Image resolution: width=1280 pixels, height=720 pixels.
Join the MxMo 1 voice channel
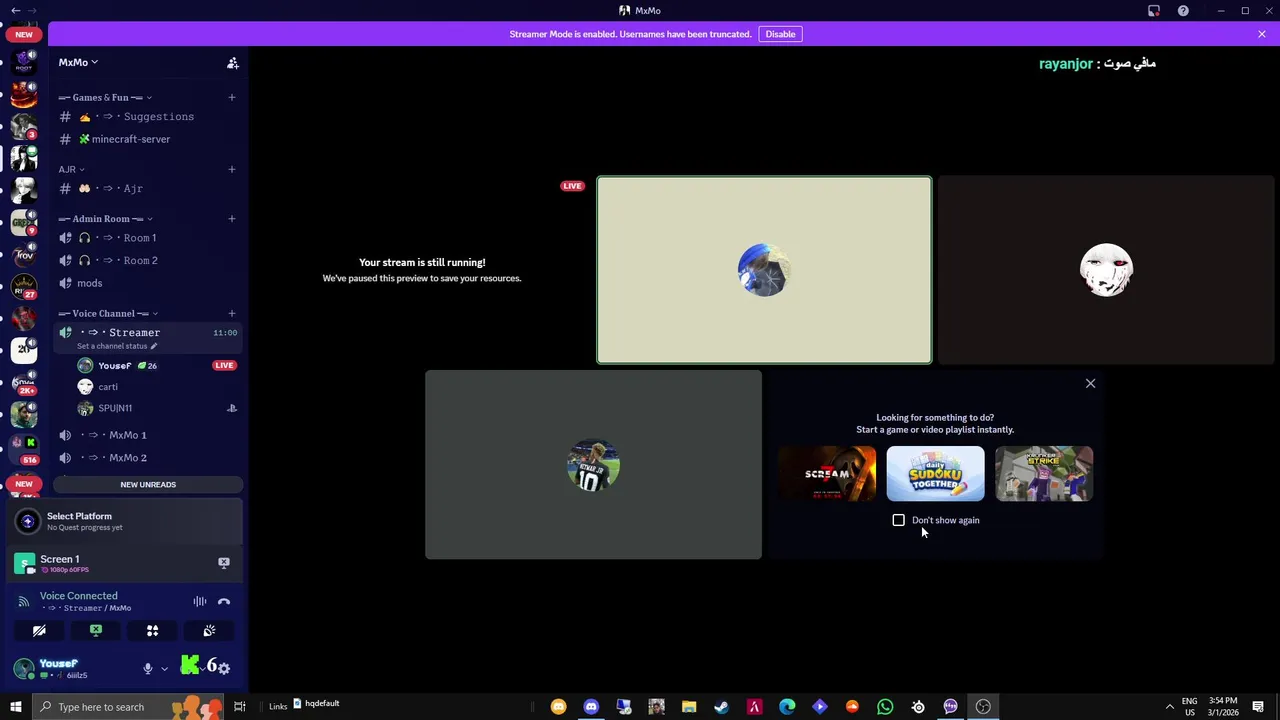pyautogui.click(x=148, y=435)
